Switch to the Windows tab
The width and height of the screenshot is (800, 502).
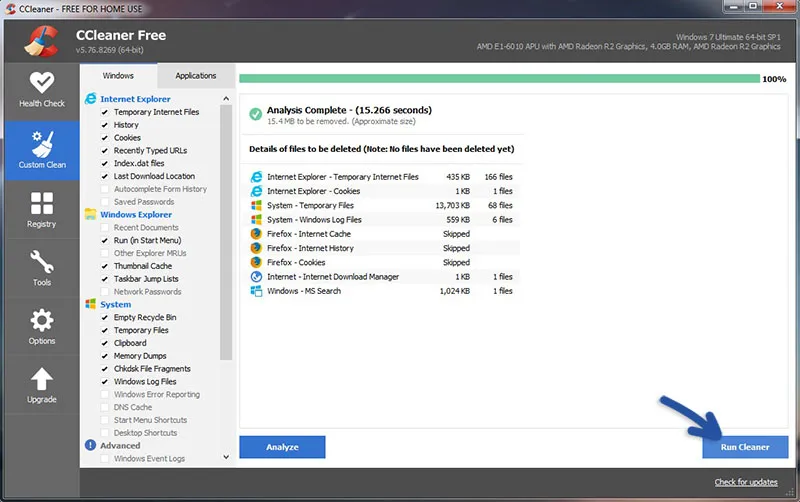coord(118,76)
